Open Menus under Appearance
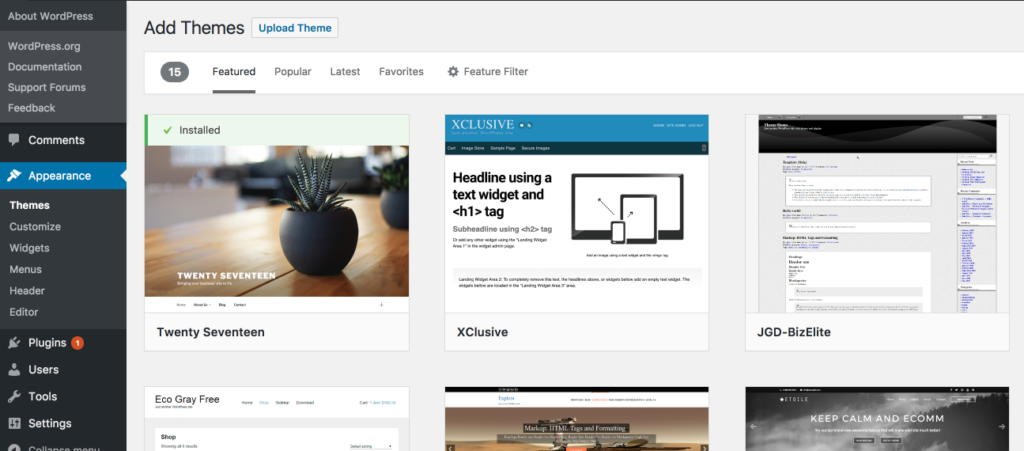 coord(25,269)
